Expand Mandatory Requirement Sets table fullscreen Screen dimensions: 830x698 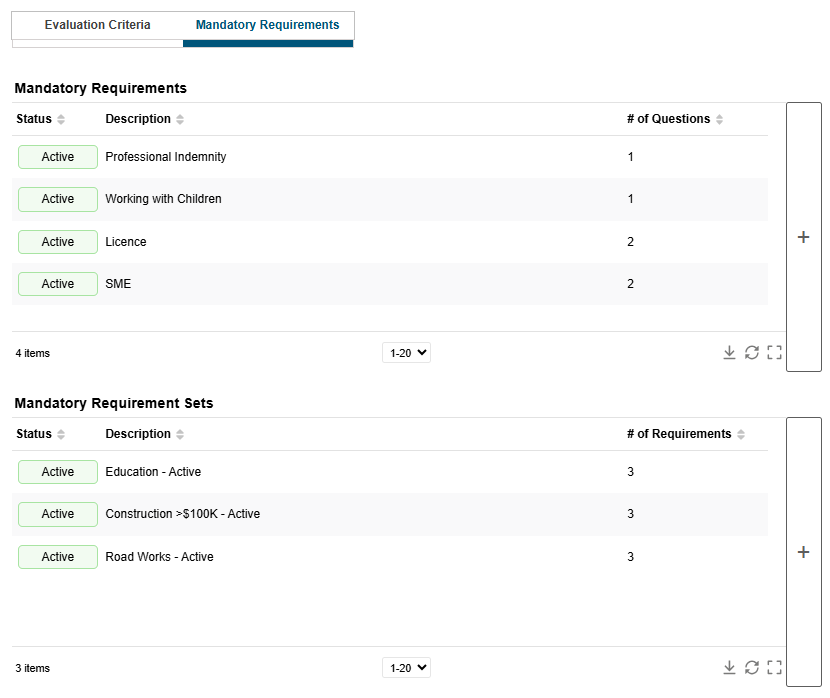point(774,667)
